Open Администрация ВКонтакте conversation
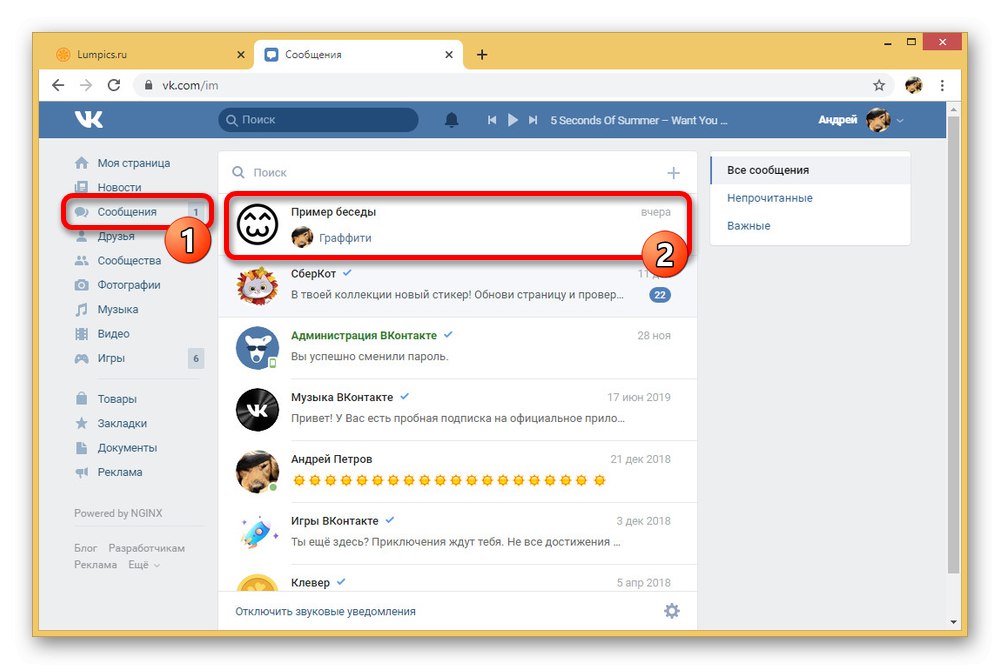 click(457, 348)
